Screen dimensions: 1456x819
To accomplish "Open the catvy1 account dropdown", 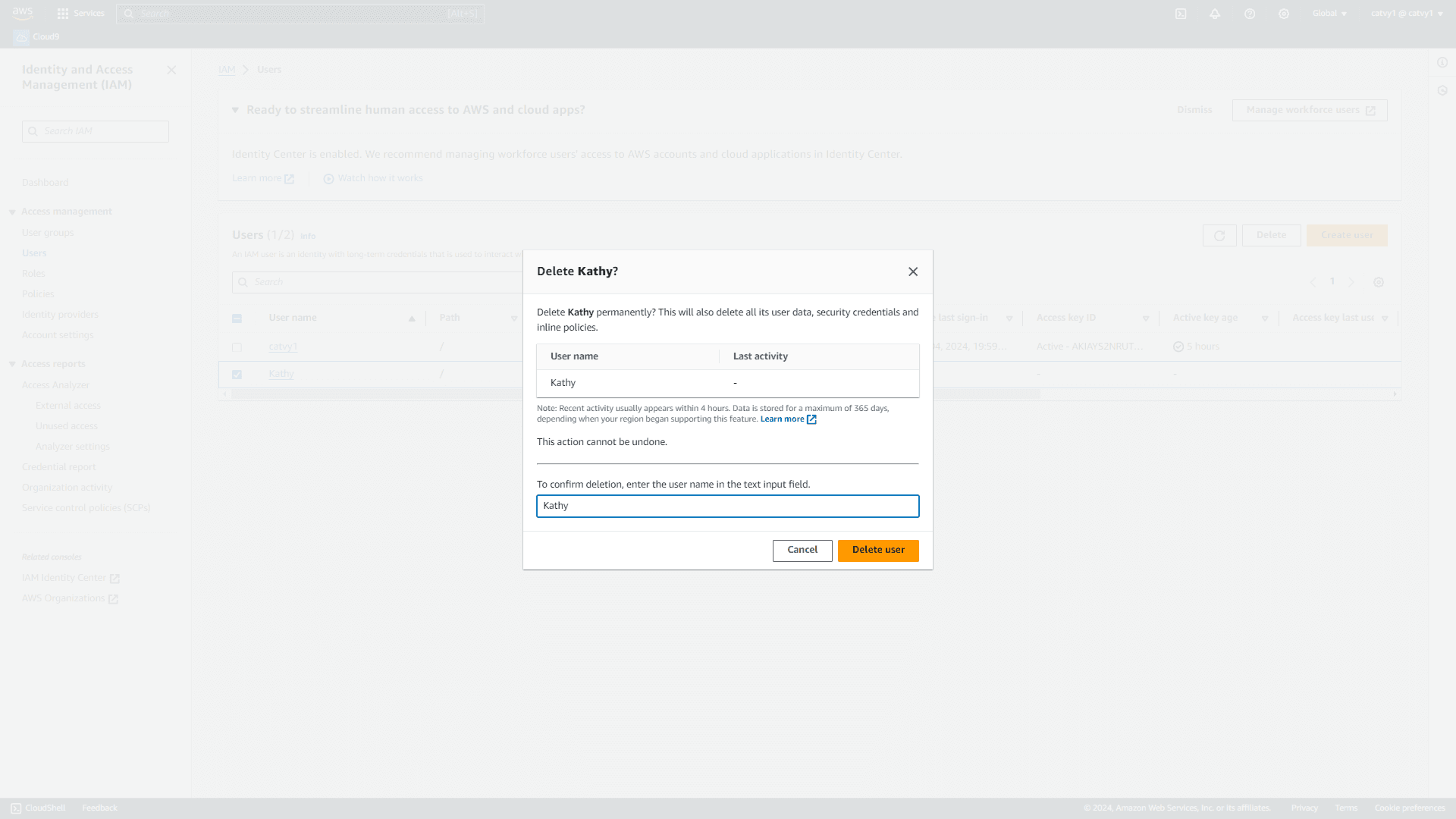I will tap(1407, 14).
